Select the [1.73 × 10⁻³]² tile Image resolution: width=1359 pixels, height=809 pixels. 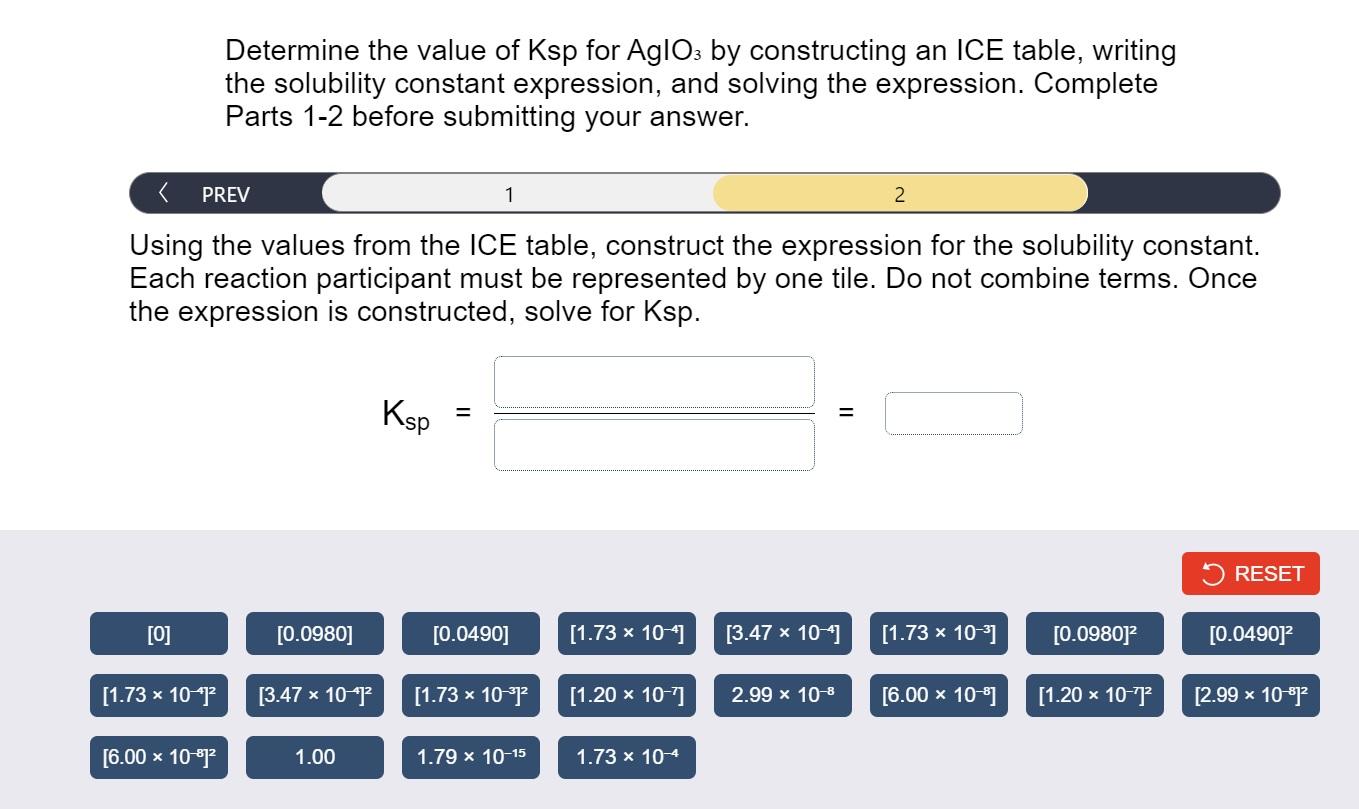(470, 695)
